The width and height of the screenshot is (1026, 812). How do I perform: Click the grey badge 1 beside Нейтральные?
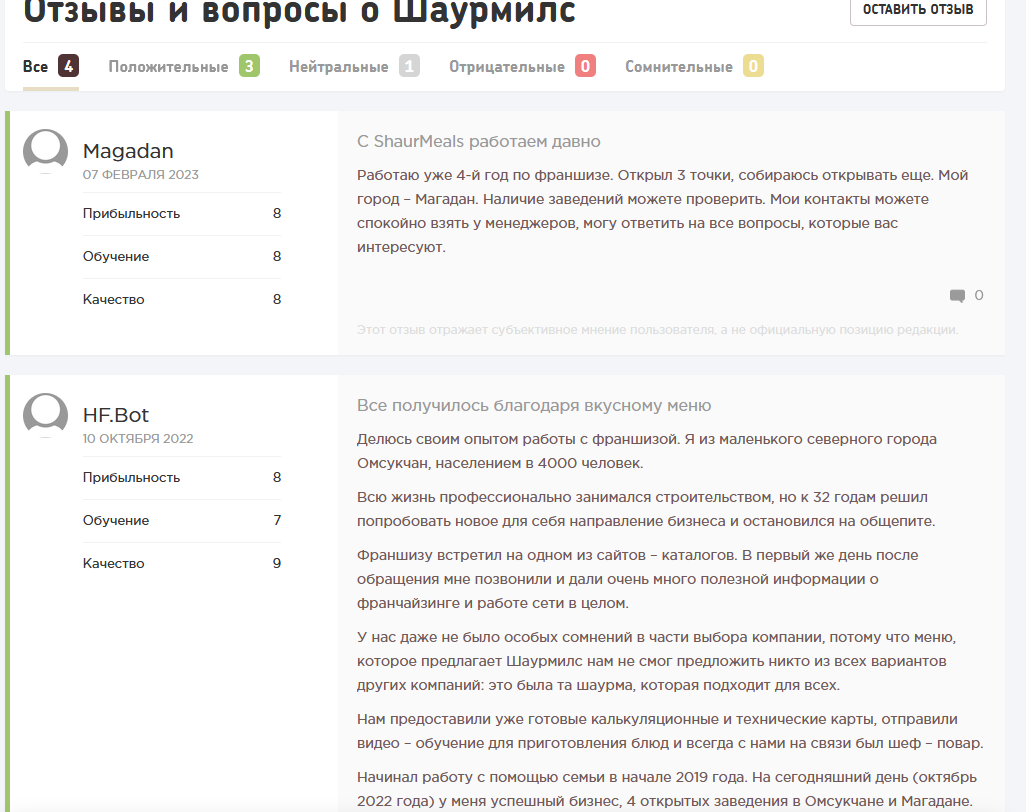(409, 66)
